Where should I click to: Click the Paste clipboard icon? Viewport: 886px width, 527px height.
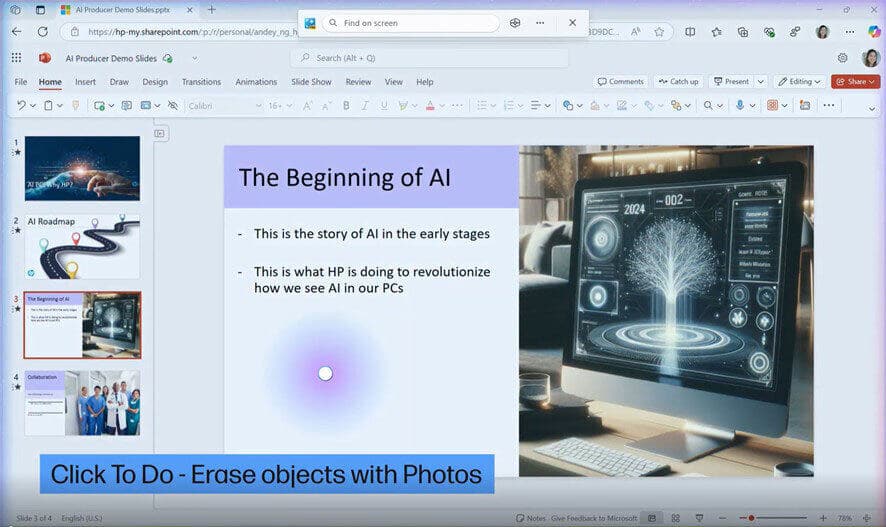[x=49, y=106]
